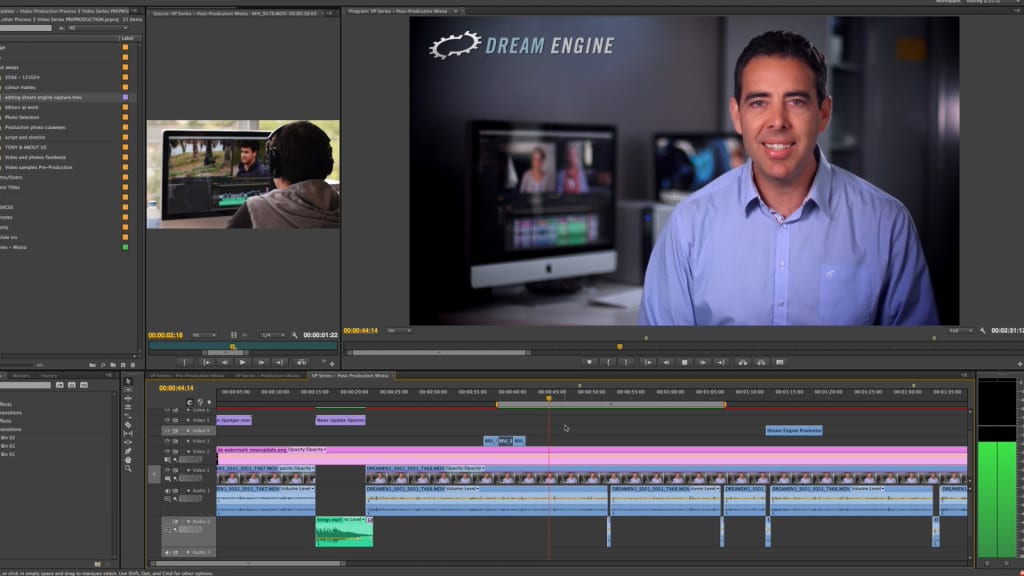Switch to VP Series Pre-Production Wistia tab
This screenshot has width=1024, height=576.
(187, 376)
